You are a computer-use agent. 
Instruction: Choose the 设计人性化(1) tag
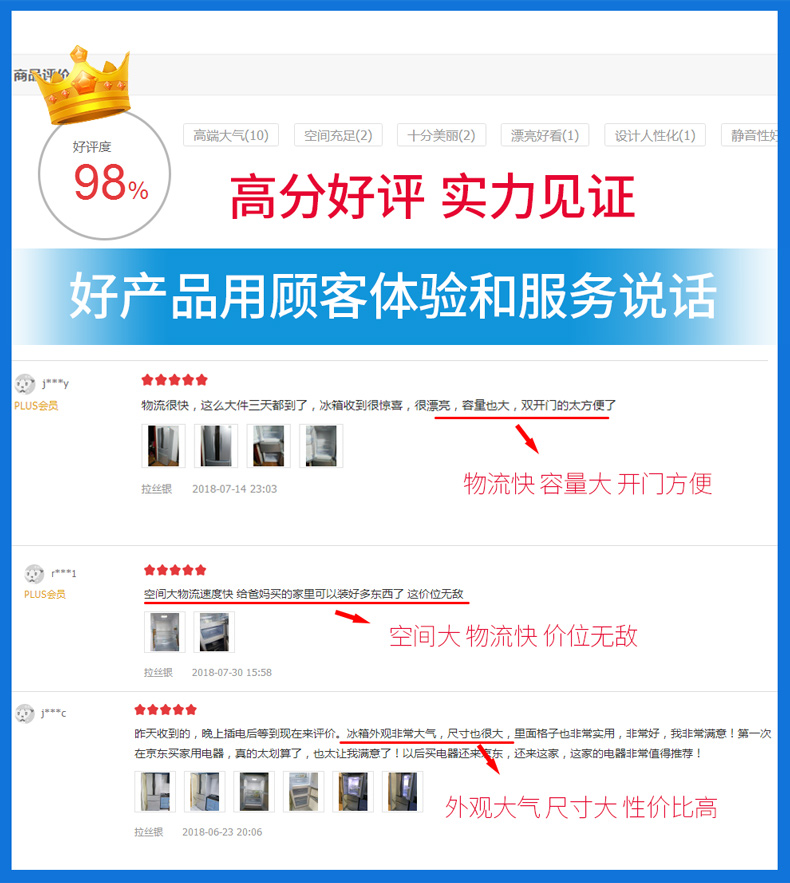(655, 135)
